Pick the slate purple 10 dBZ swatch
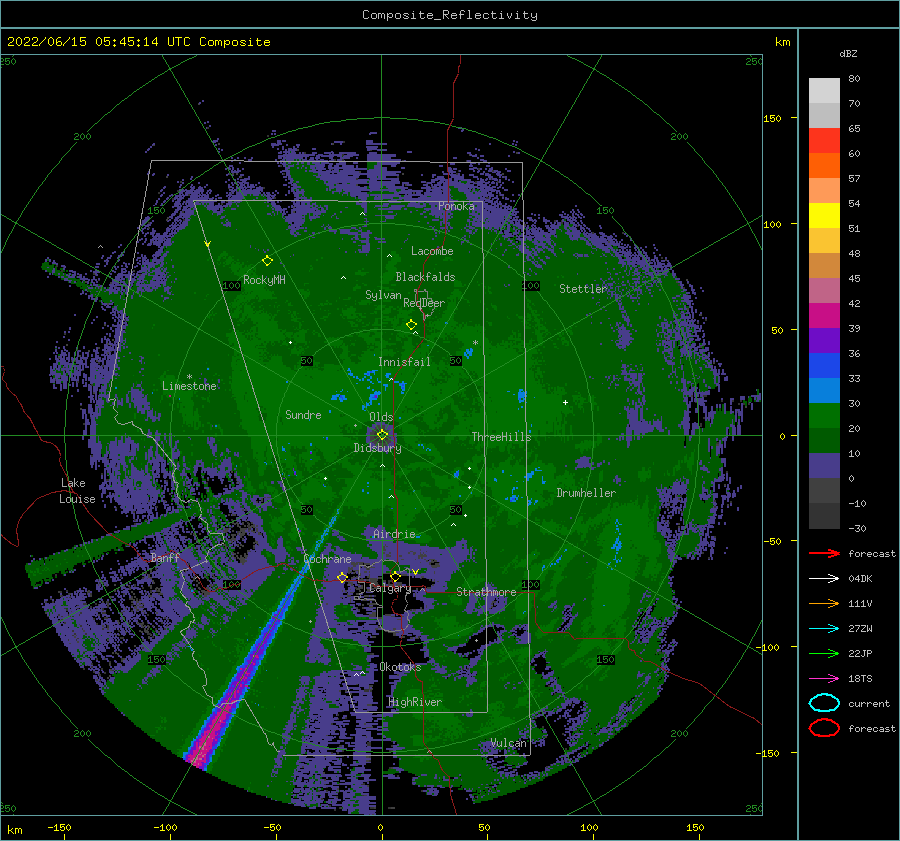Image resolution: width=900 pixels, height=841 pixels. click(x=824, y=466)
